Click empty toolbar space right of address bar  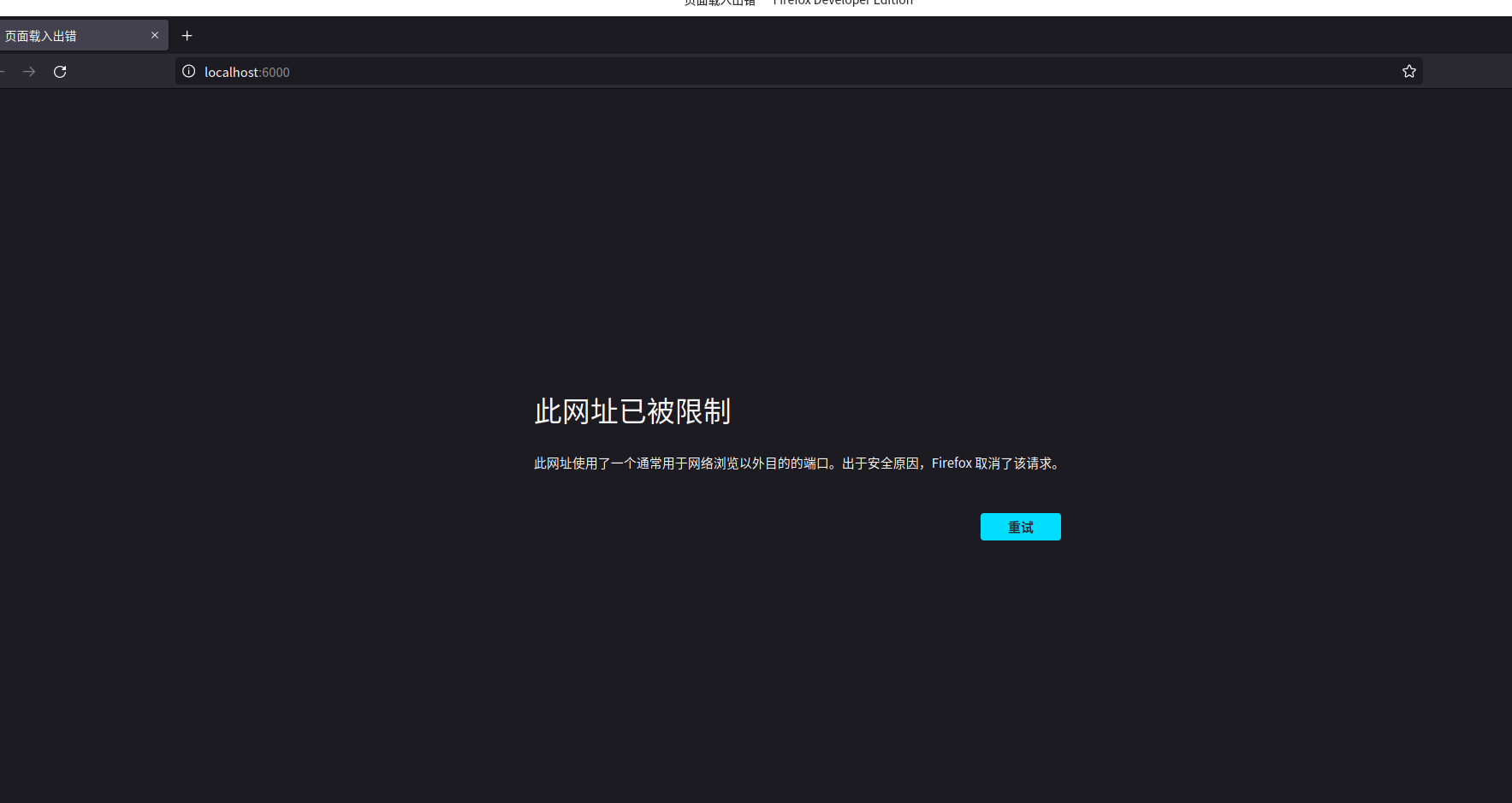[x=1467, y=72]
